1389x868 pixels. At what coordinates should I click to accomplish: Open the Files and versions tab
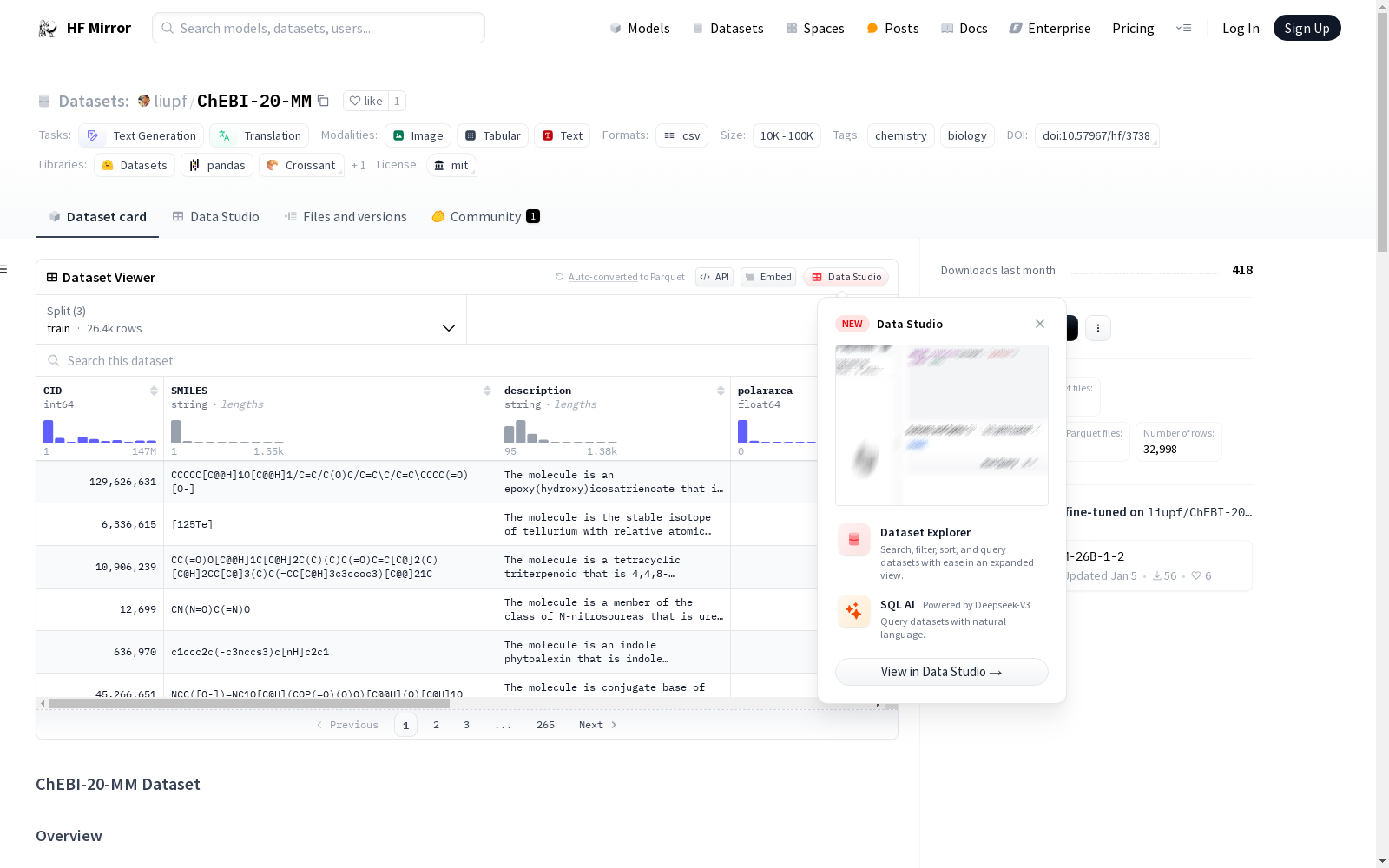click(346, 217)
